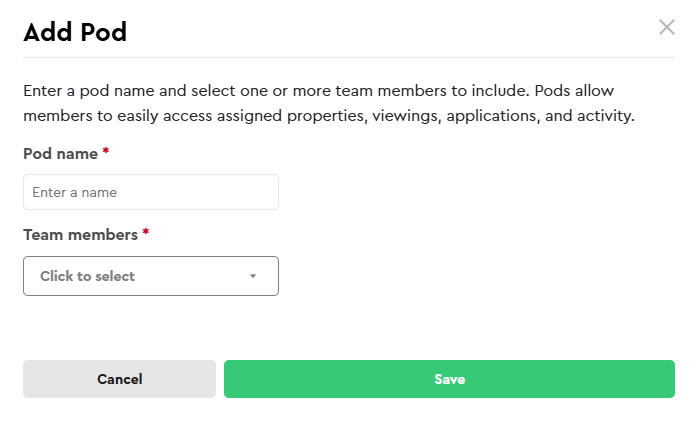Dismiss dialog via the gray X icon
697x440 pixels.
pyautogui.click(x=666, y=28)
